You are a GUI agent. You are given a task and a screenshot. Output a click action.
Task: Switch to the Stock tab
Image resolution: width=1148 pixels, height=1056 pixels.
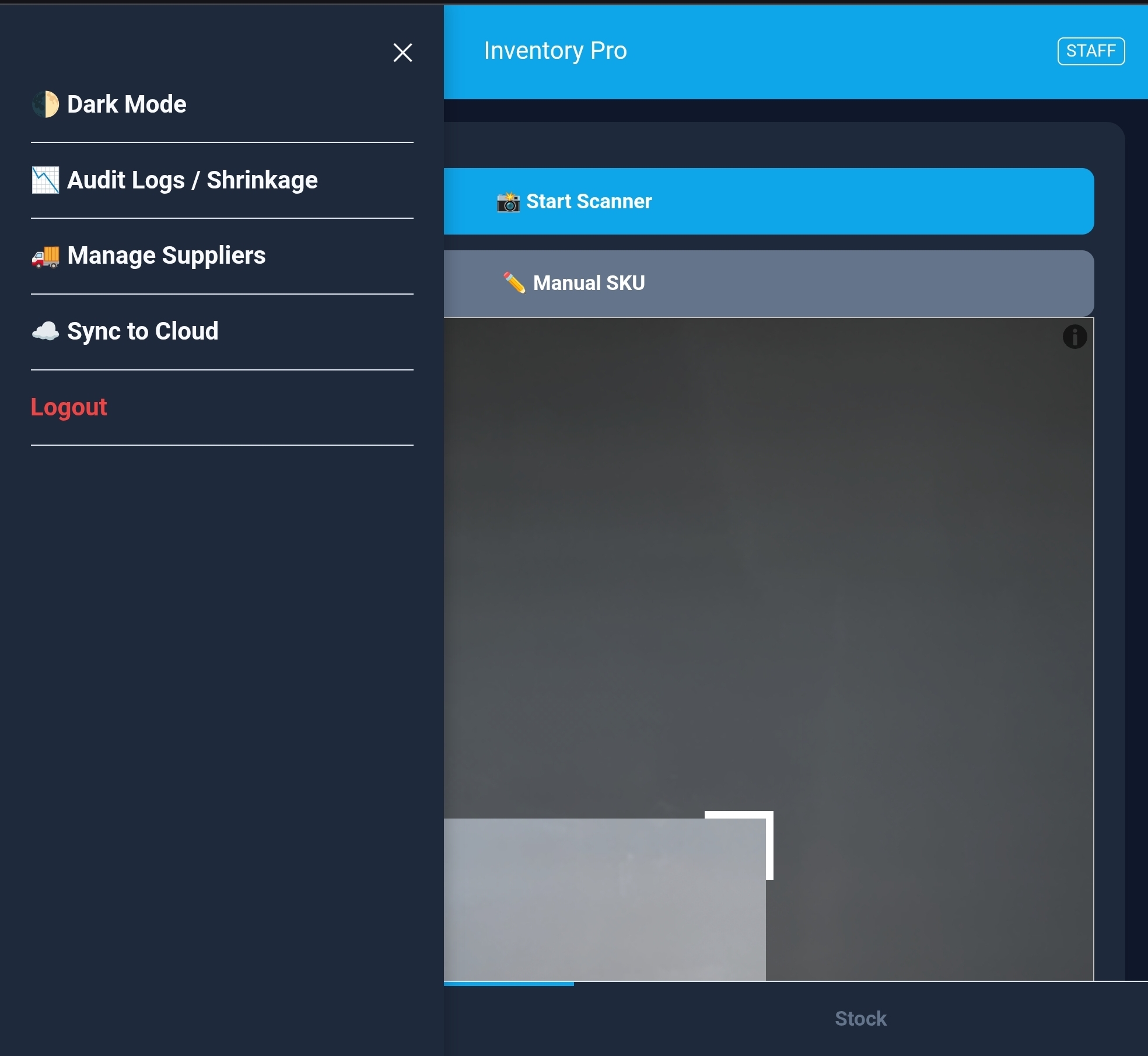(x=860, y=1019)
